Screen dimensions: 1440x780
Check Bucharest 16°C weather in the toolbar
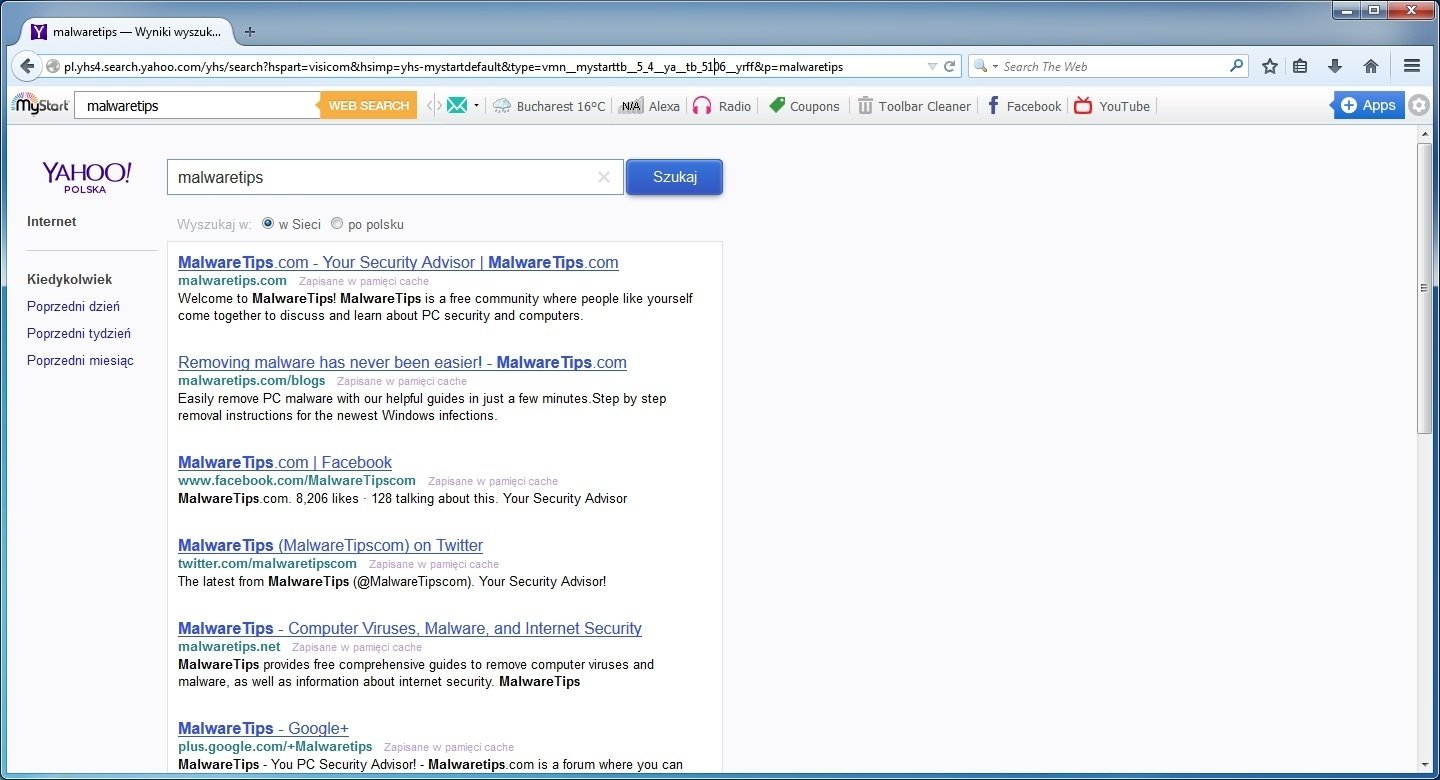click(549, 106)
